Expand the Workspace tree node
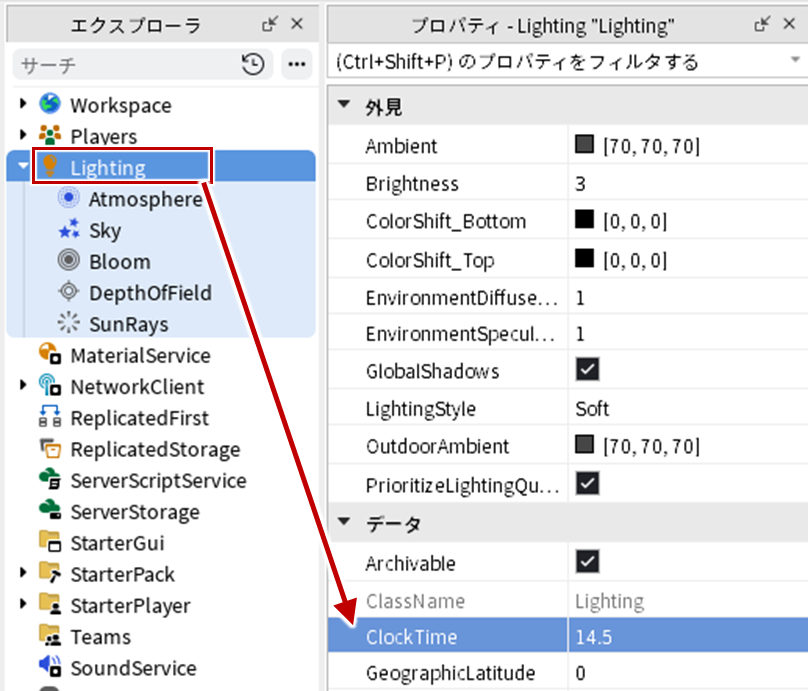 click(23, 104)
